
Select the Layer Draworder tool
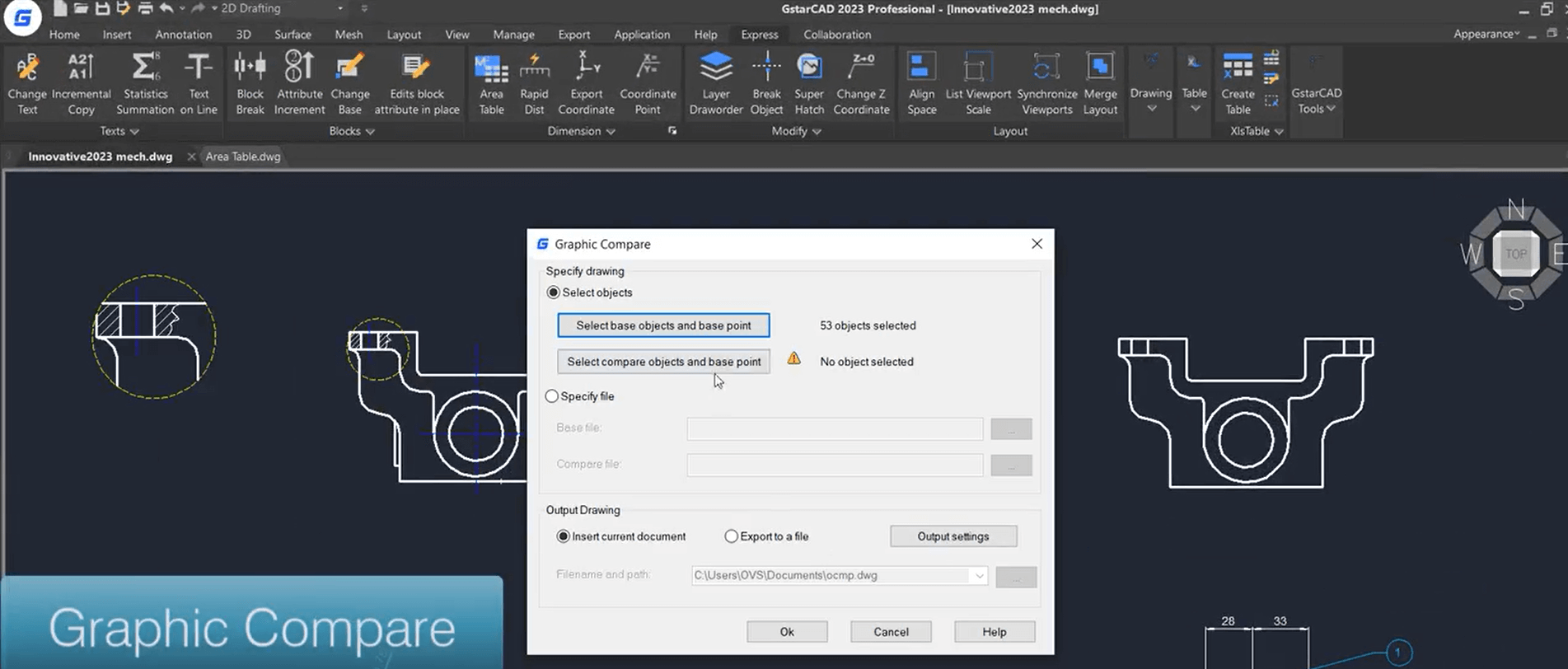click(x=715, y=83)
